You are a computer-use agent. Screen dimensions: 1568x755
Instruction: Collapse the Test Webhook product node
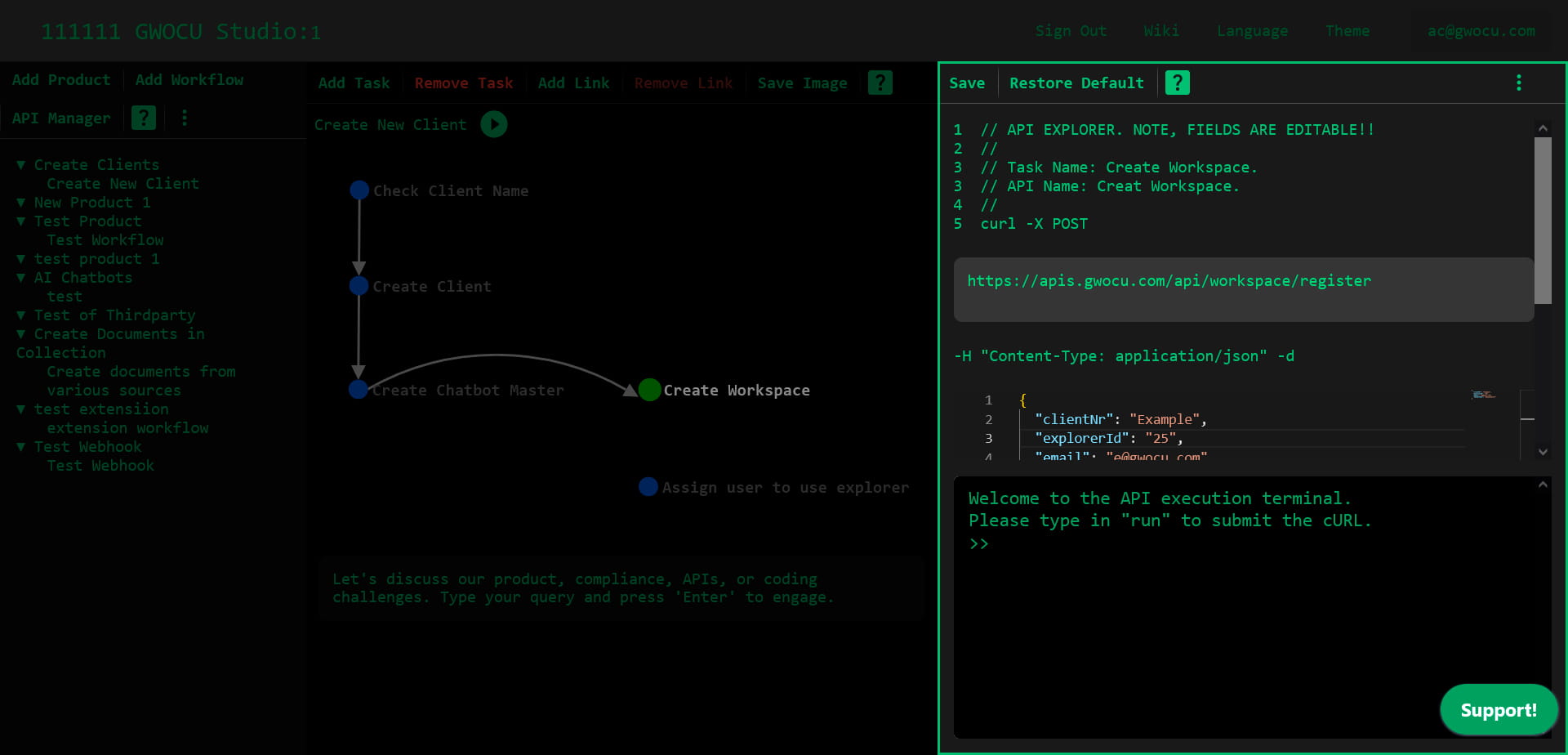(x=21, y=447)
